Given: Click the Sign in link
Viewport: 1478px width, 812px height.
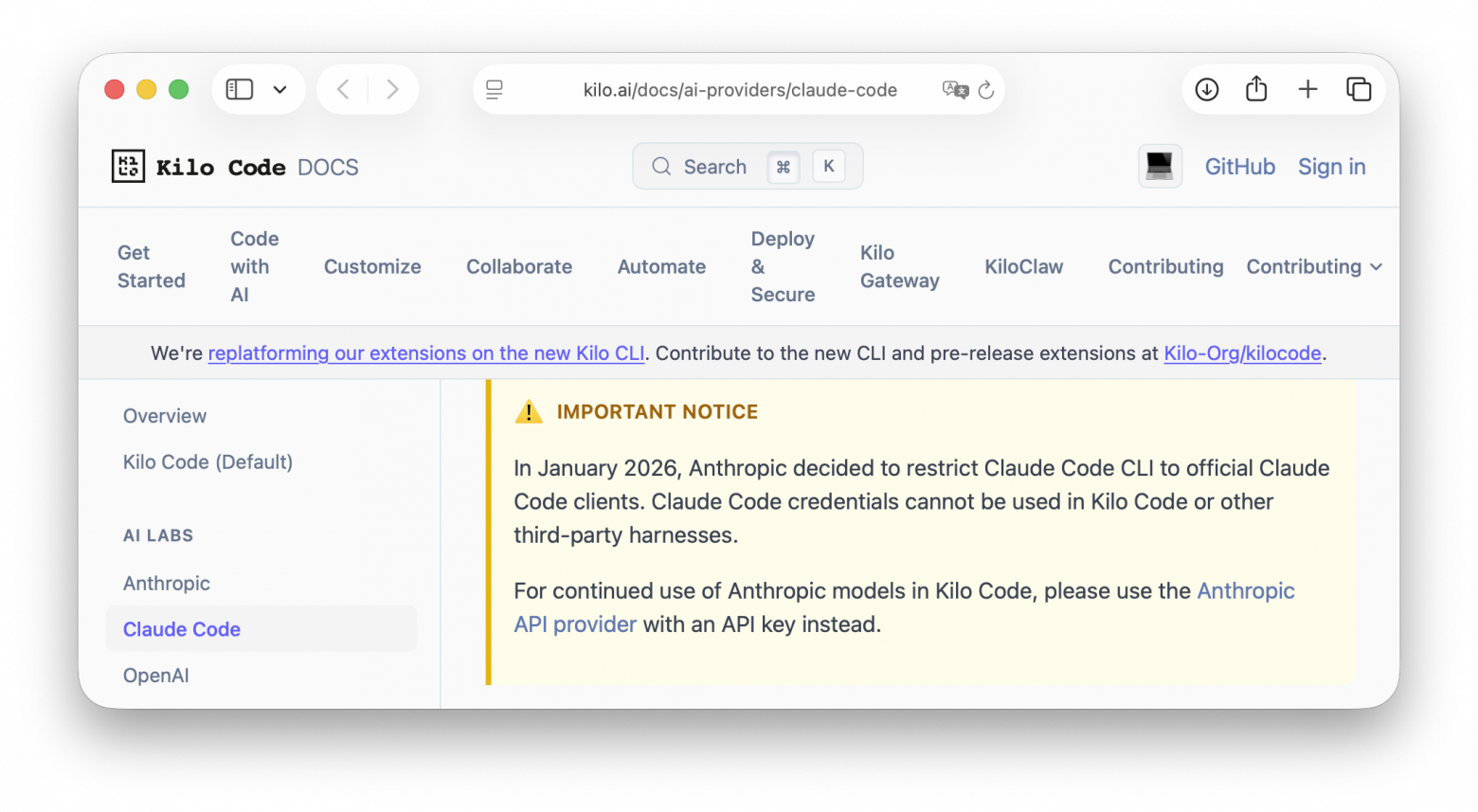Looking at the screenshot, I should point(1331,167).
